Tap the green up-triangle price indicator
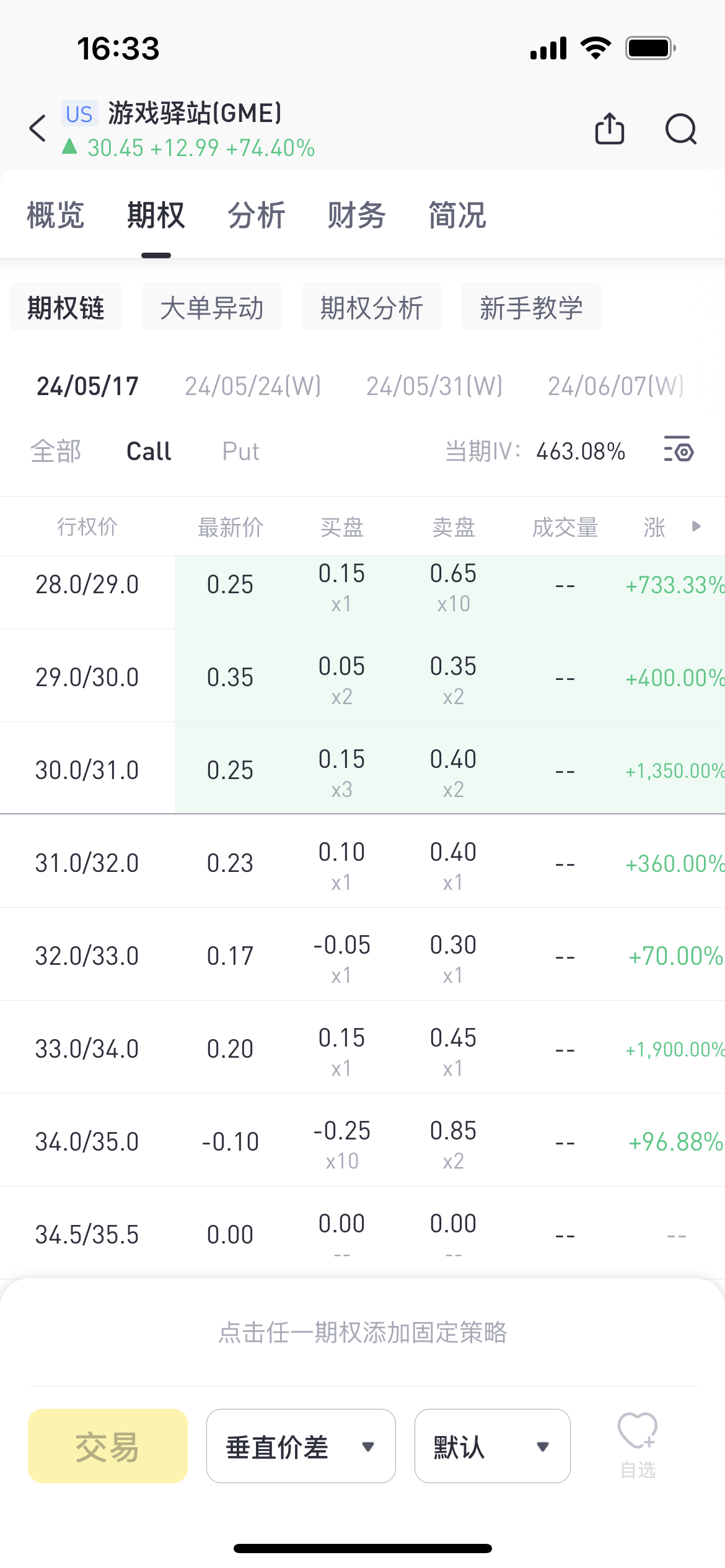The image size is (725, 1568). [x=69, y=147]
